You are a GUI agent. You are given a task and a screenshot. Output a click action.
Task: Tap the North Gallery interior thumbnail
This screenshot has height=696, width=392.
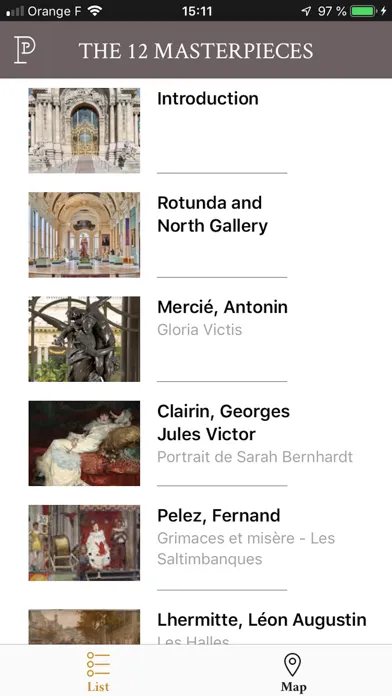tap(84, 235)
